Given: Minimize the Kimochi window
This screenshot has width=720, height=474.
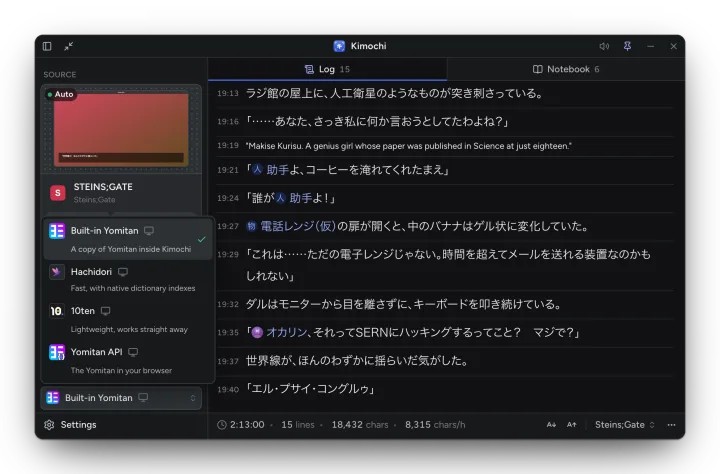Looking at the screenshot, I should pyautogui.click(x=651, y=46).
